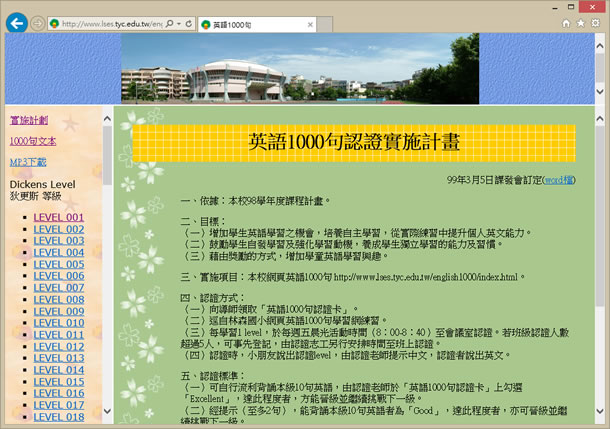610x429 pixels.
Task: Open LEVEL 008 link
Action: pos(59,300)
